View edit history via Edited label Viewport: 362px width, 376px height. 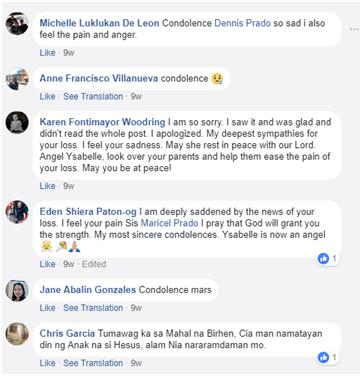point(94,264)
